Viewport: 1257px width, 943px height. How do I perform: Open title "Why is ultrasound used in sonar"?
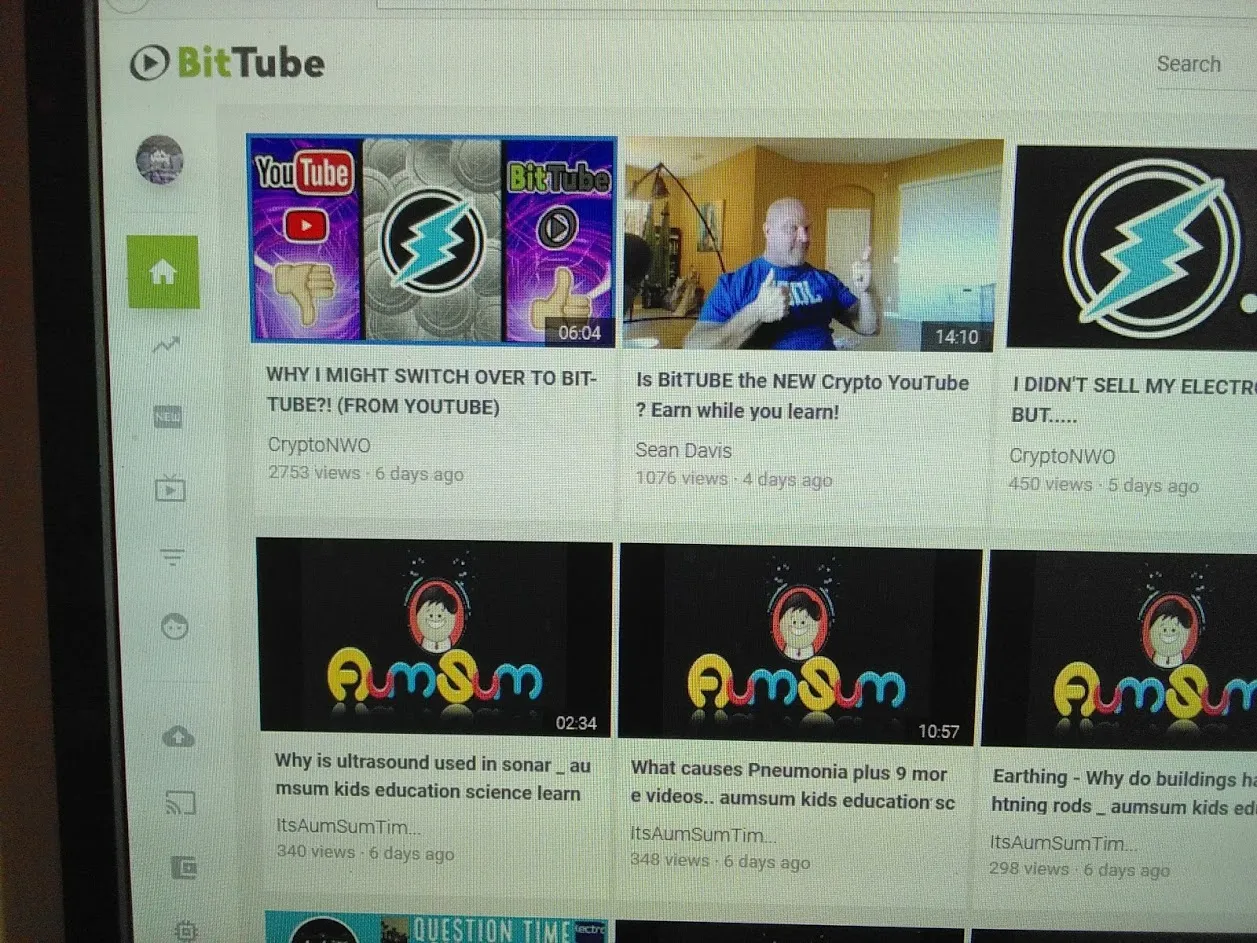(x=433, y=777)
